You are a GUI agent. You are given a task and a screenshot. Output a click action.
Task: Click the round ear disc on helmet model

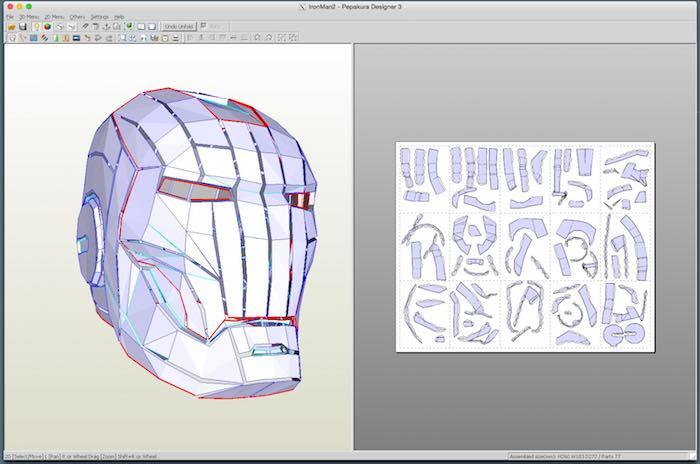[x=89, y=240]
